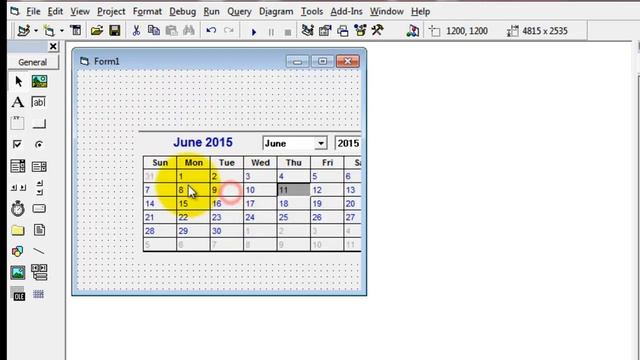Viewport: 640px width, 360px height.
Task: Select the Frame control tool
Action: pyautogui.click(x=18, y=123)
